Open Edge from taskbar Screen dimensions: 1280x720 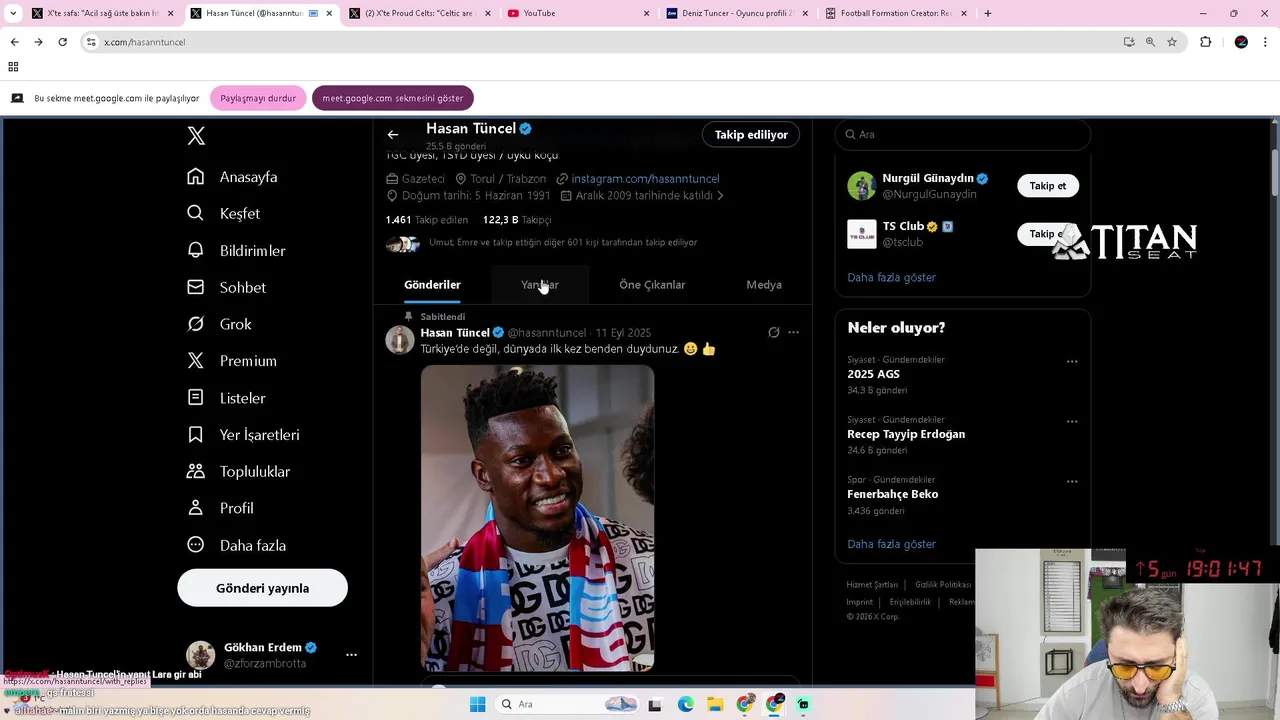point(685,704)
